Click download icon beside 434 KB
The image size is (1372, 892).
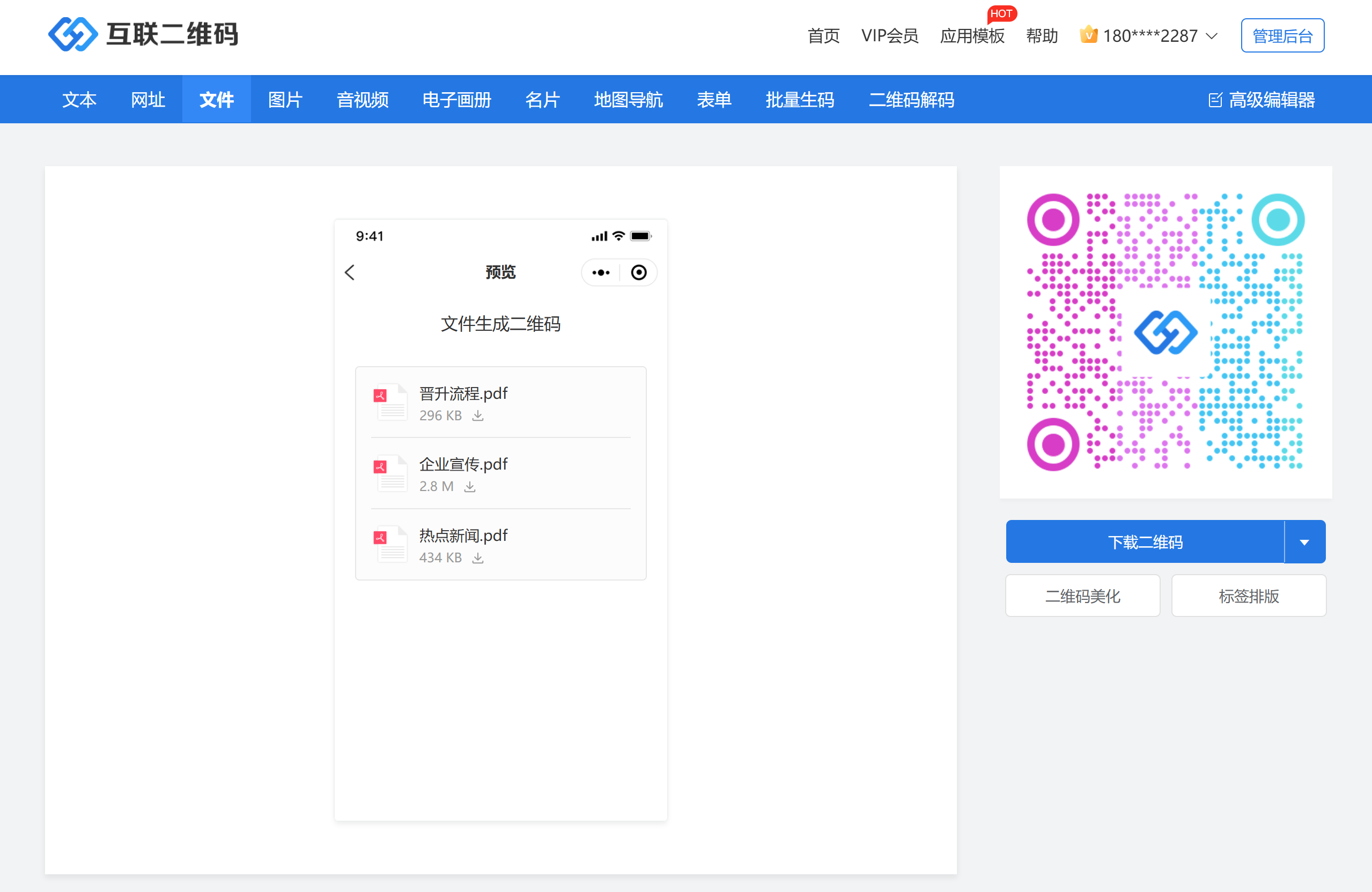[x=478, y=558]
